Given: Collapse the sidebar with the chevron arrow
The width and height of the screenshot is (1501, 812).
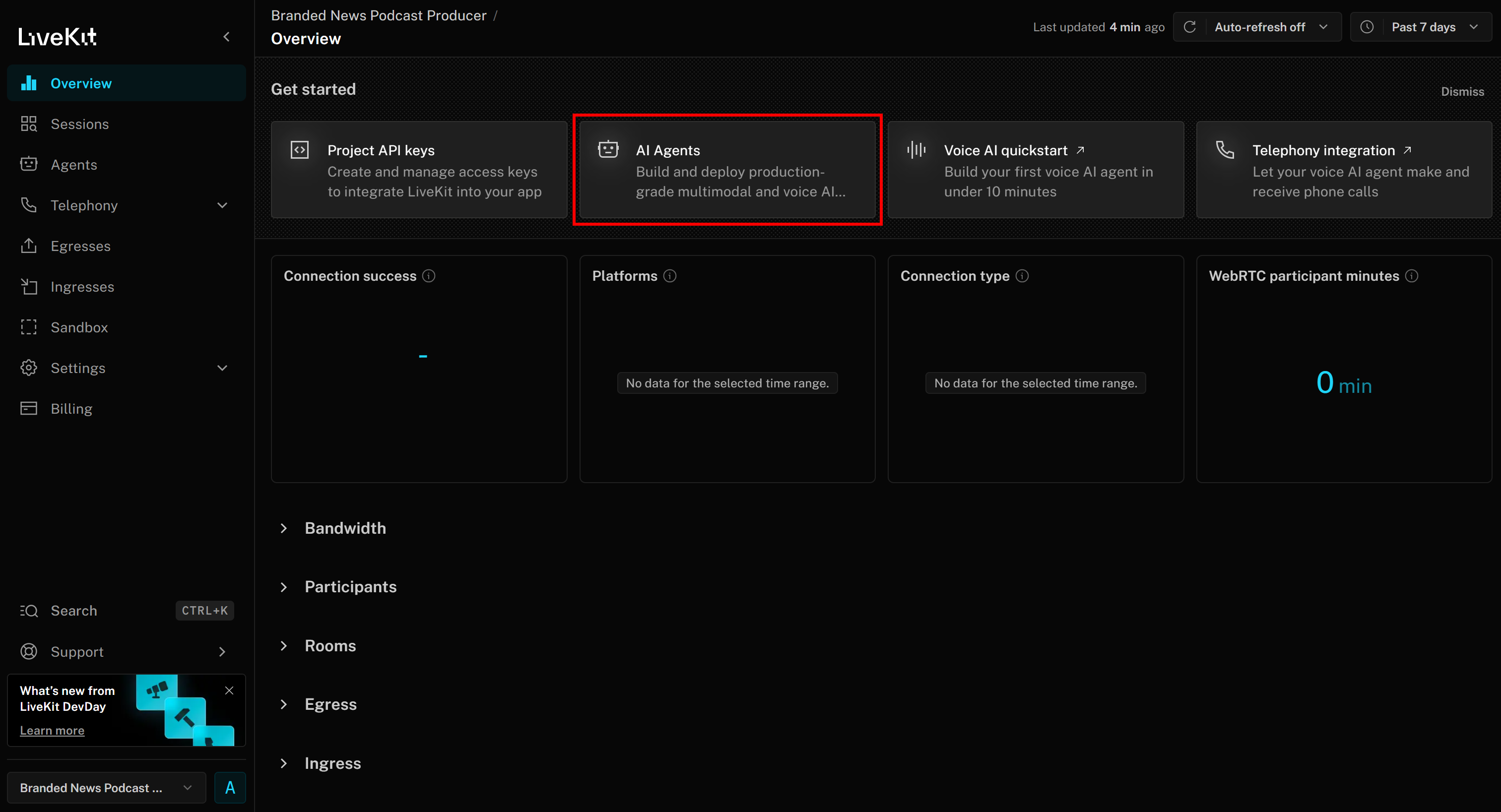Looking at the screenshot, I should point(226,37).
